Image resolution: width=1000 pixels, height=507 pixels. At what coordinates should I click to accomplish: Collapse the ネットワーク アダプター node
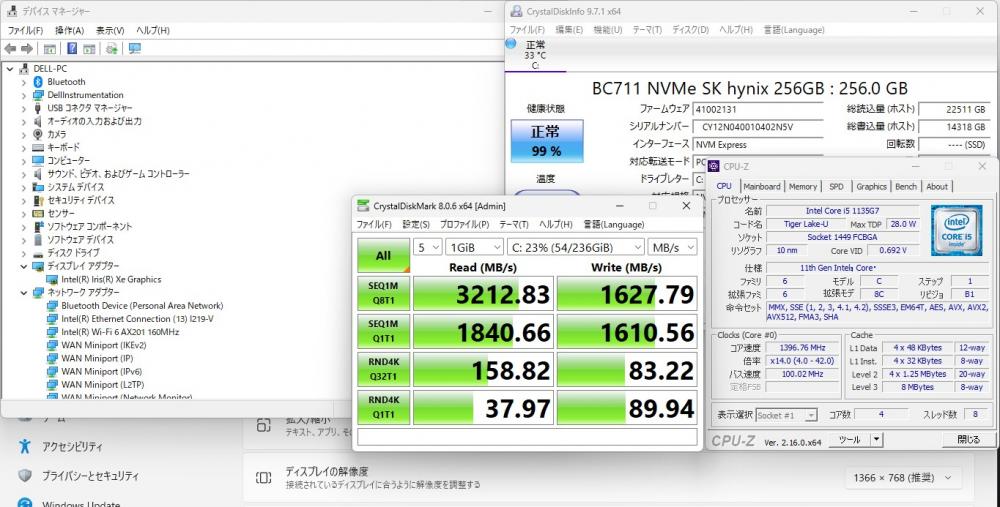(x=24, y=292)
